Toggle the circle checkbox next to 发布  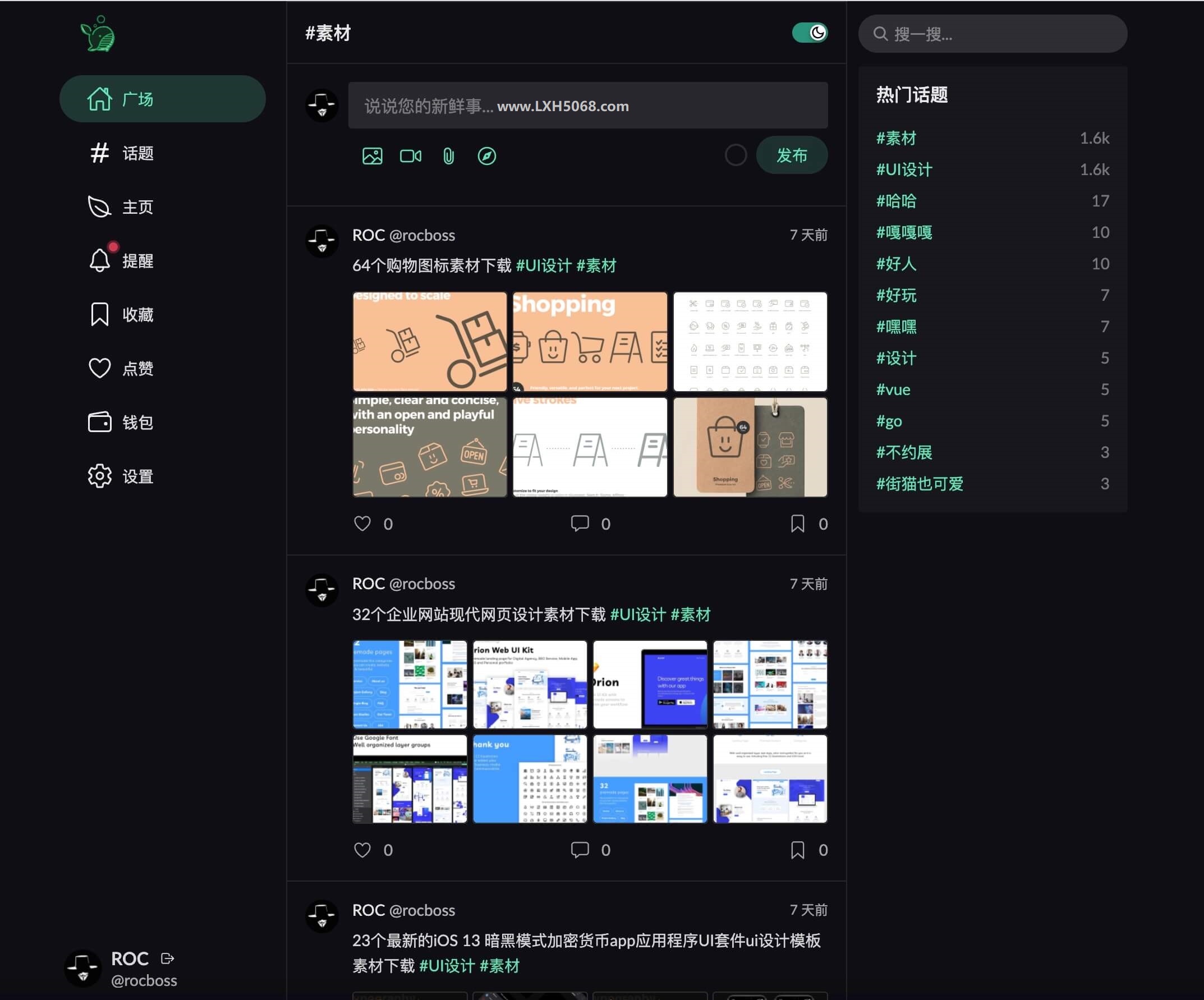pyautogui.click(x=736, y=155)
